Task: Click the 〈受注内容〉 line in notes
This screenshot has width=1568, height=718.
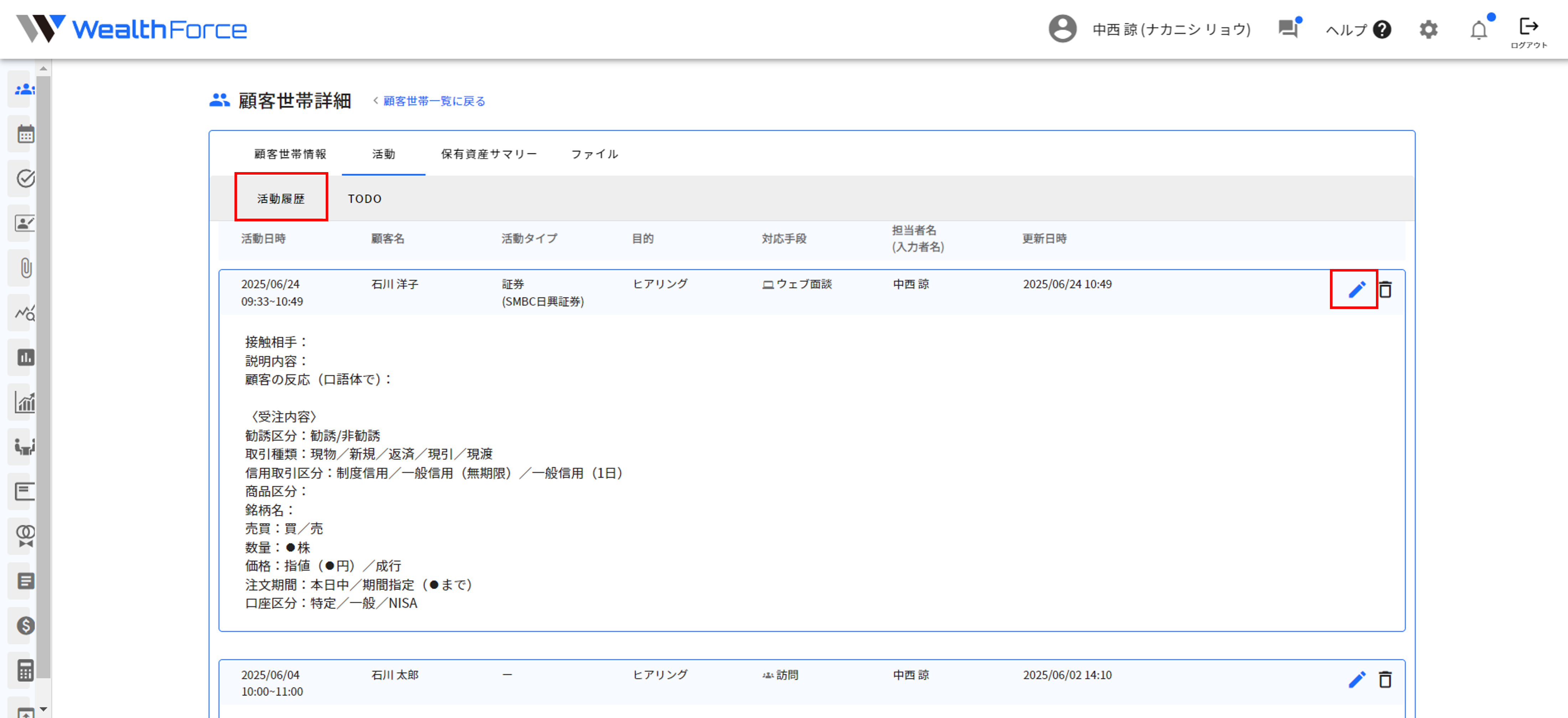Action: (284, 417)
